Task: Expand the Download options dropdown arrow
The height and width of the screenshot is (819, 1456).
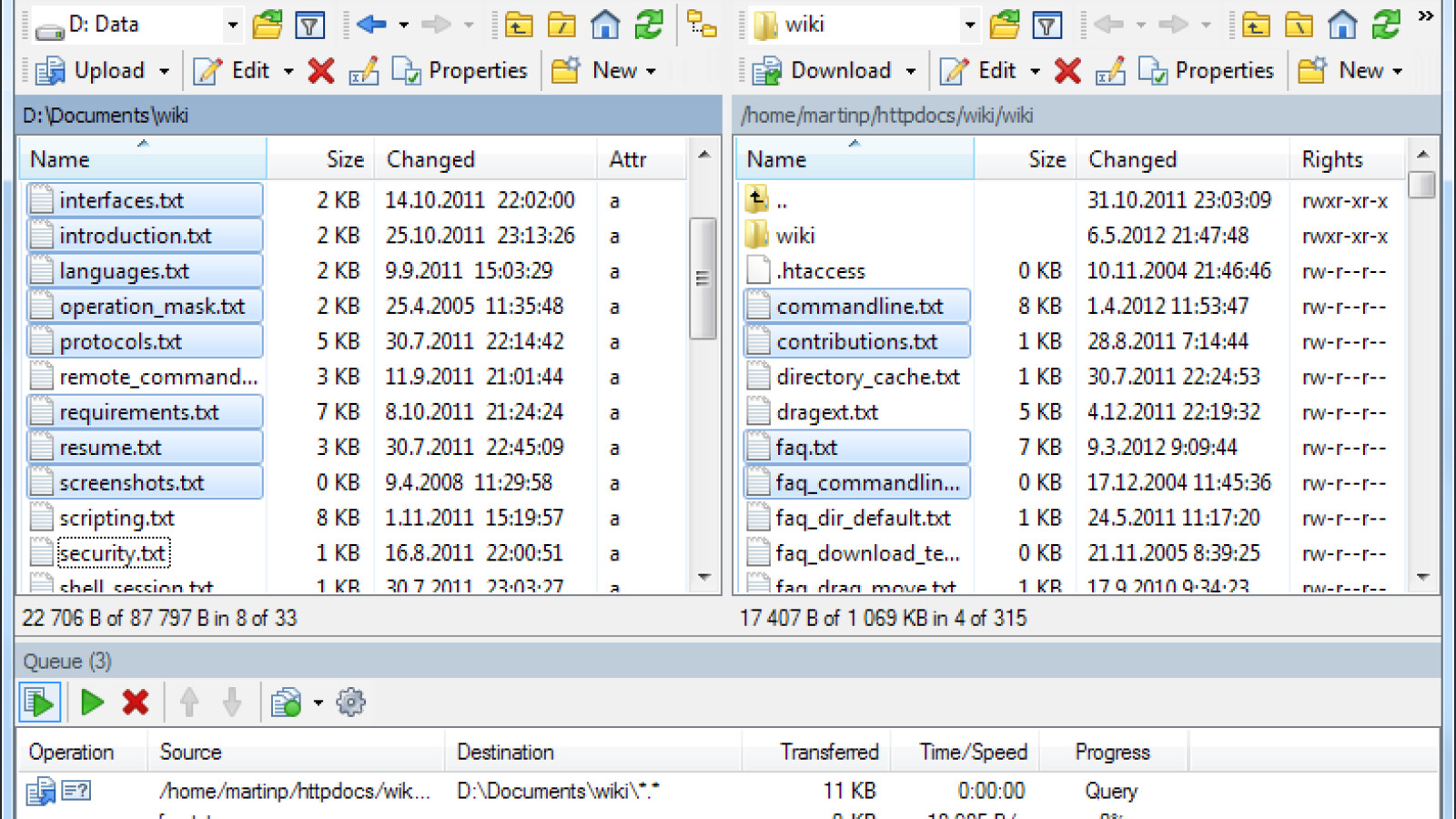Action: 910,71
